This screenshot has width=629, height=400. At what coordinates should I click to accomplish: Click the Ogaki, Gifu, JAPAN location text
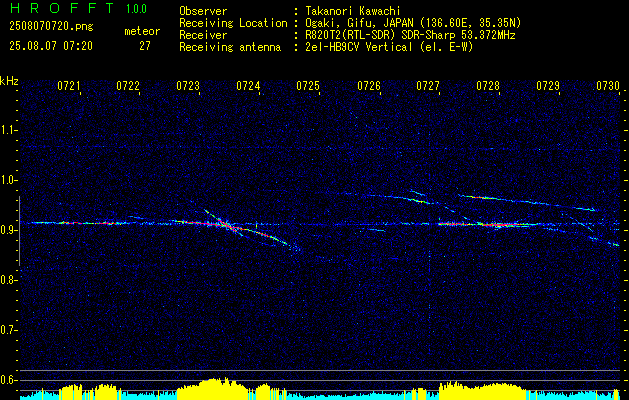pos(413,23)
